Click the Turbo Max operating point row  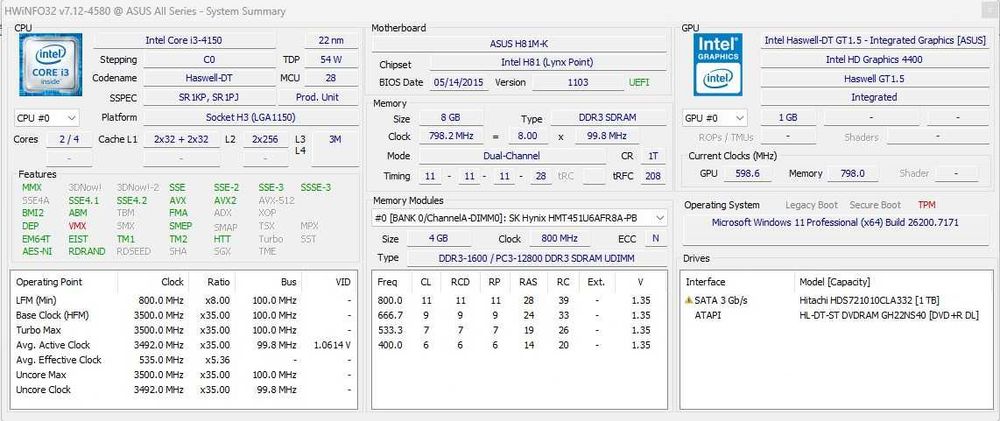(184, 330)
